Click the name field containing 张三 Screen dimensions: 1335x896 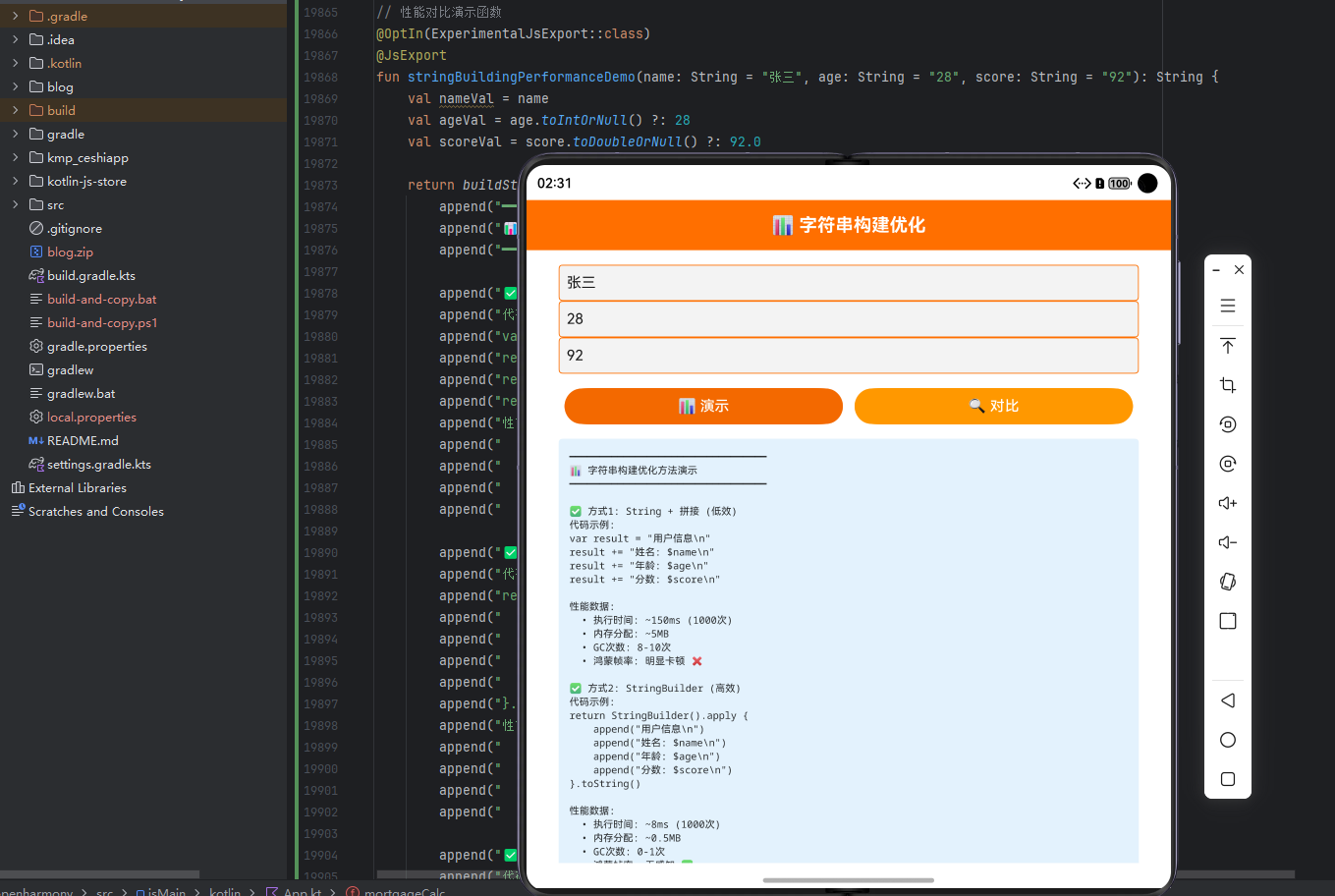pyautogui.click(x=849, y=282)
